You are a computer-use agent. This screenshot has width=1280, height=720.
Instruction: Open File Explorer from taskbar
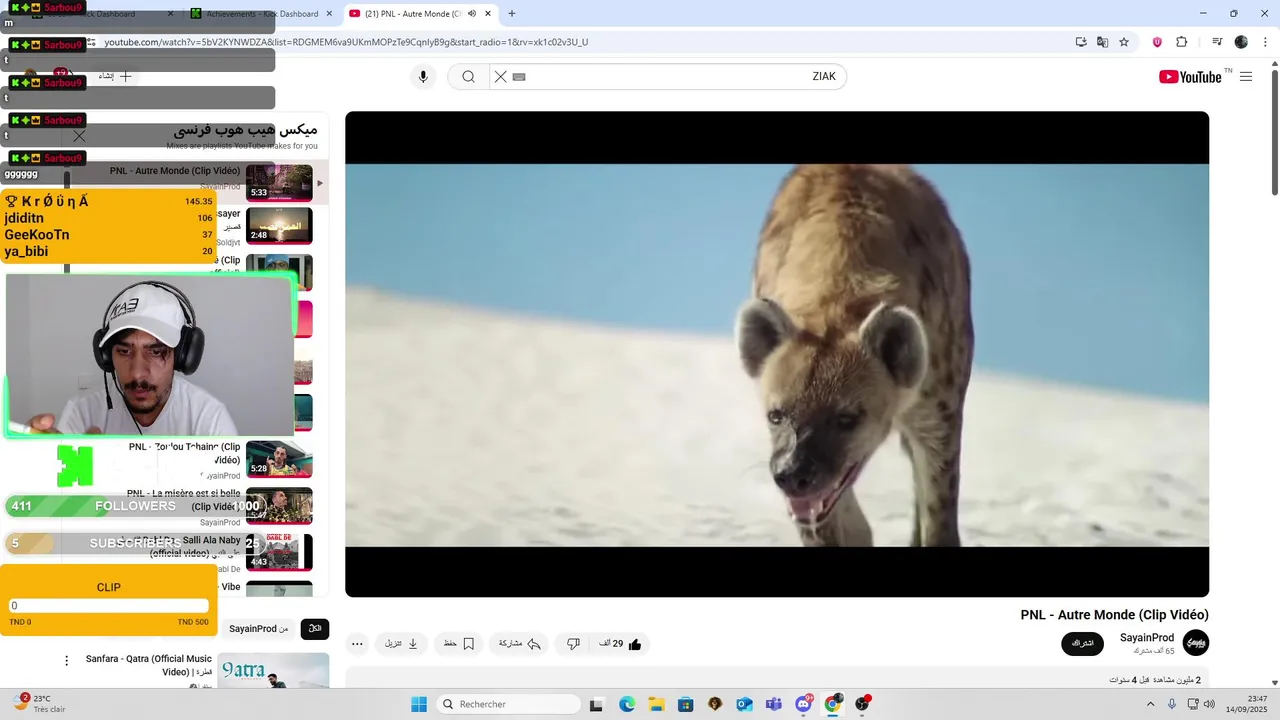pyautogui.click(x=656, y=704)
